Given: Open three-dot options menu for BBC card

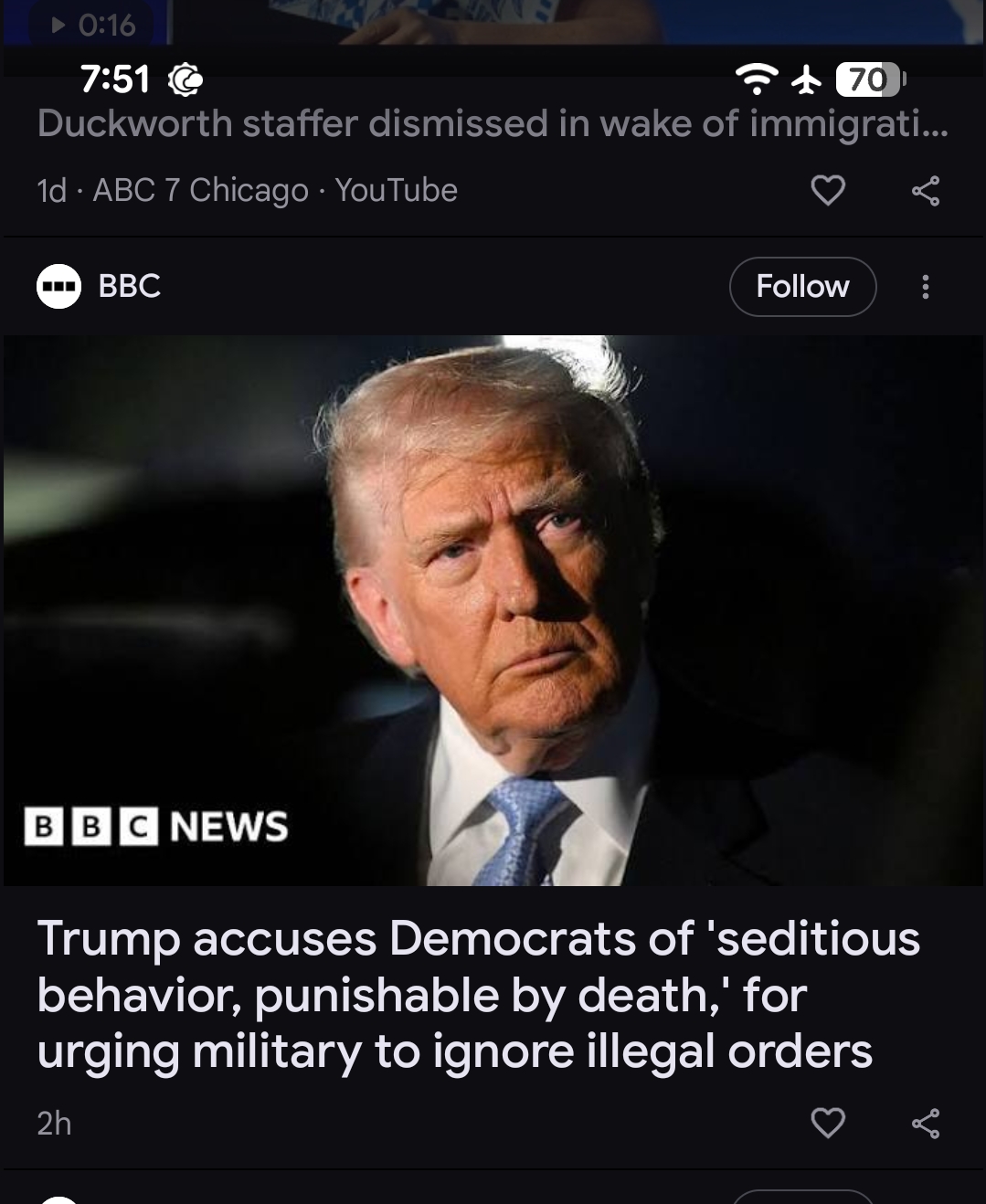Looking at the screenshot, I should click(x=926, y=287).
